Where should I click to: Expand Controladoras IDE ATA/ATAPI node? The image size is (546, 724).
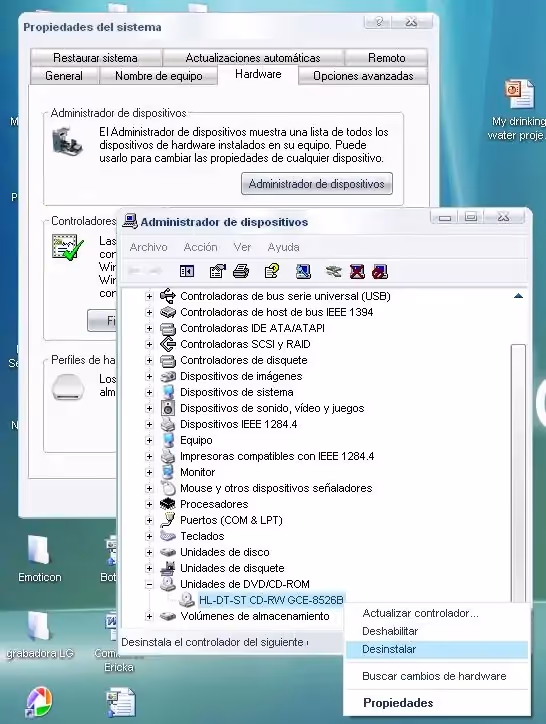[x=149, y=328]
